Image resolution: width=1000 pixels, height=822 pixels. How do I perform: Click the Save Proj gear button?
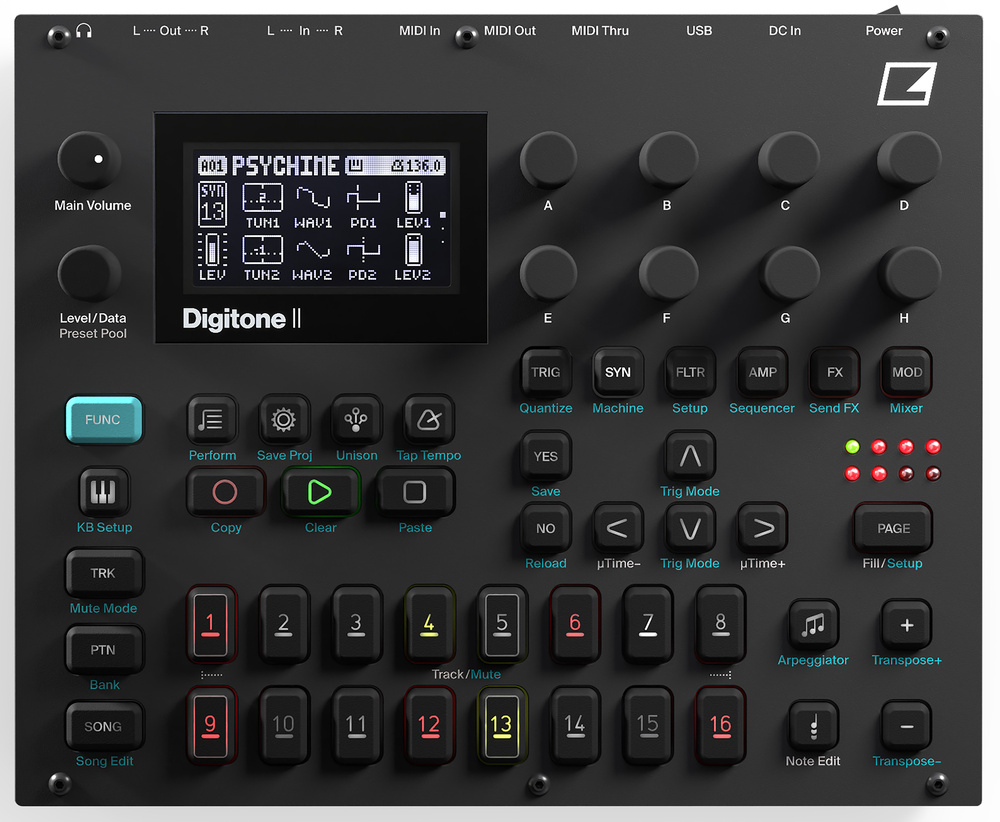[284, 420]
